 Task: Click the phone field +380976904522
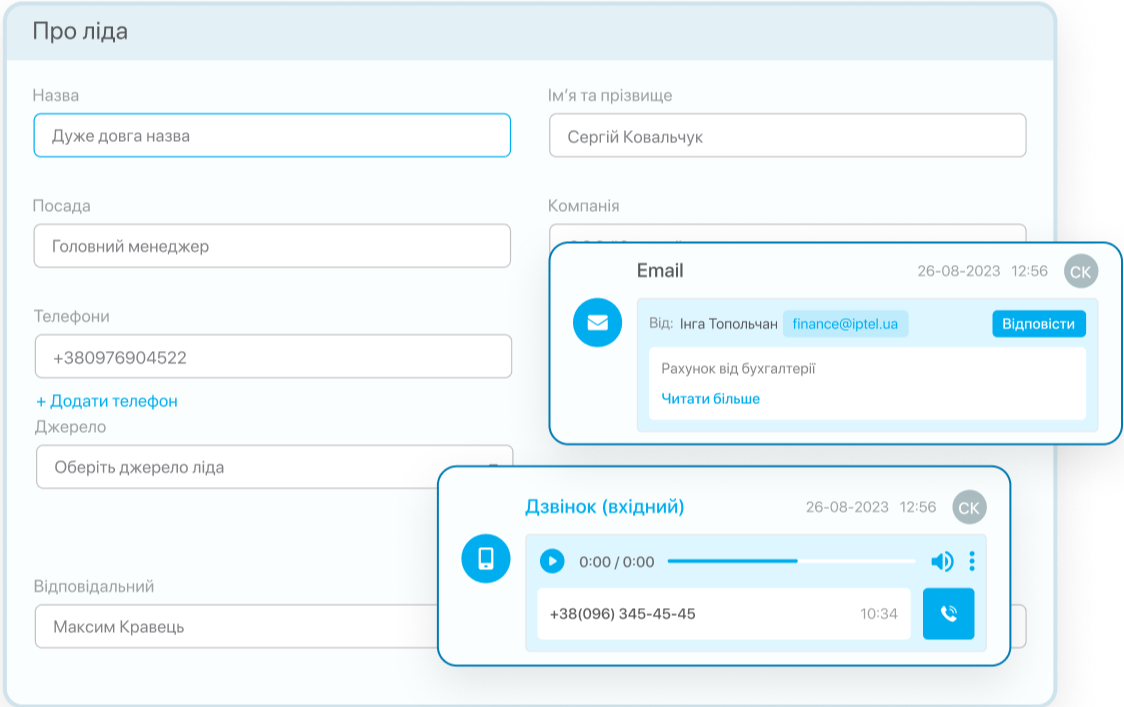pyautogui.click(x=273, y=356)
